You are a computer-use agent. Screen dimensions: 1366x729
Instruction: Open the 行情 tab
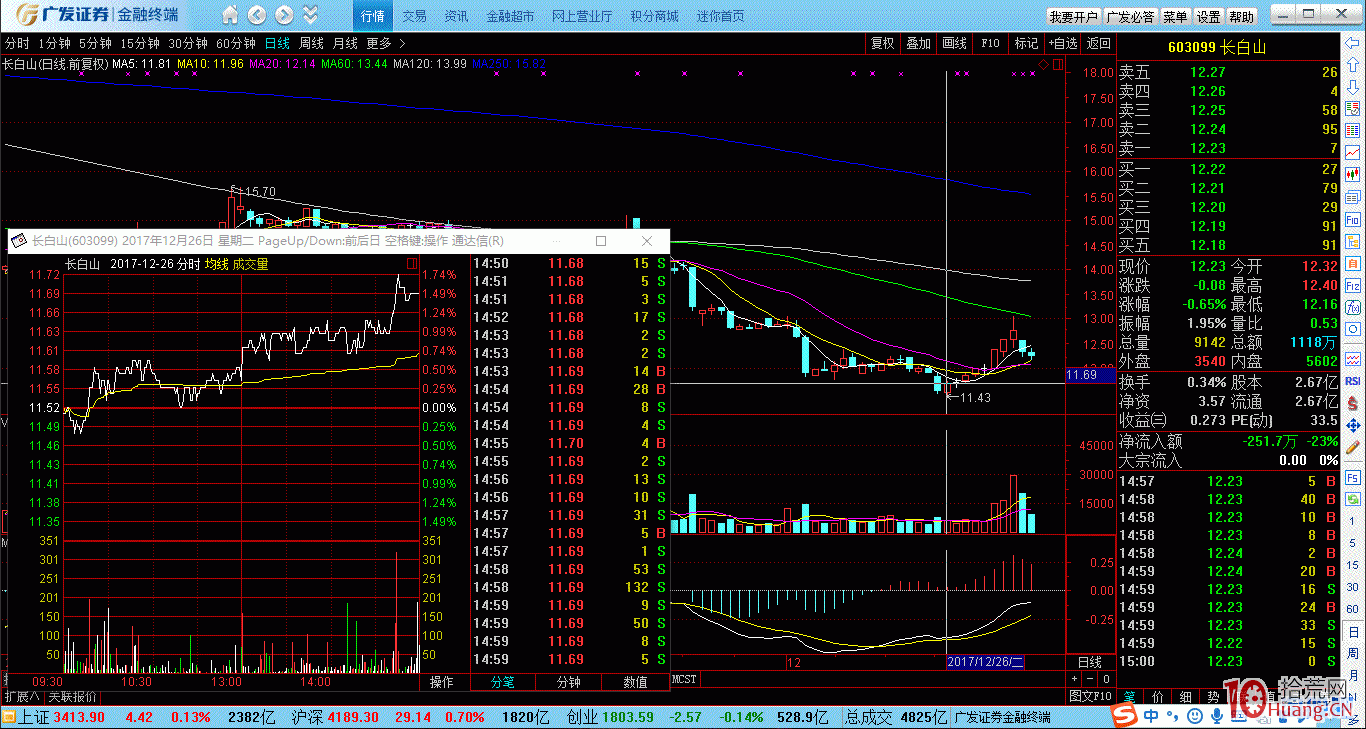click(x=373, y=16)
